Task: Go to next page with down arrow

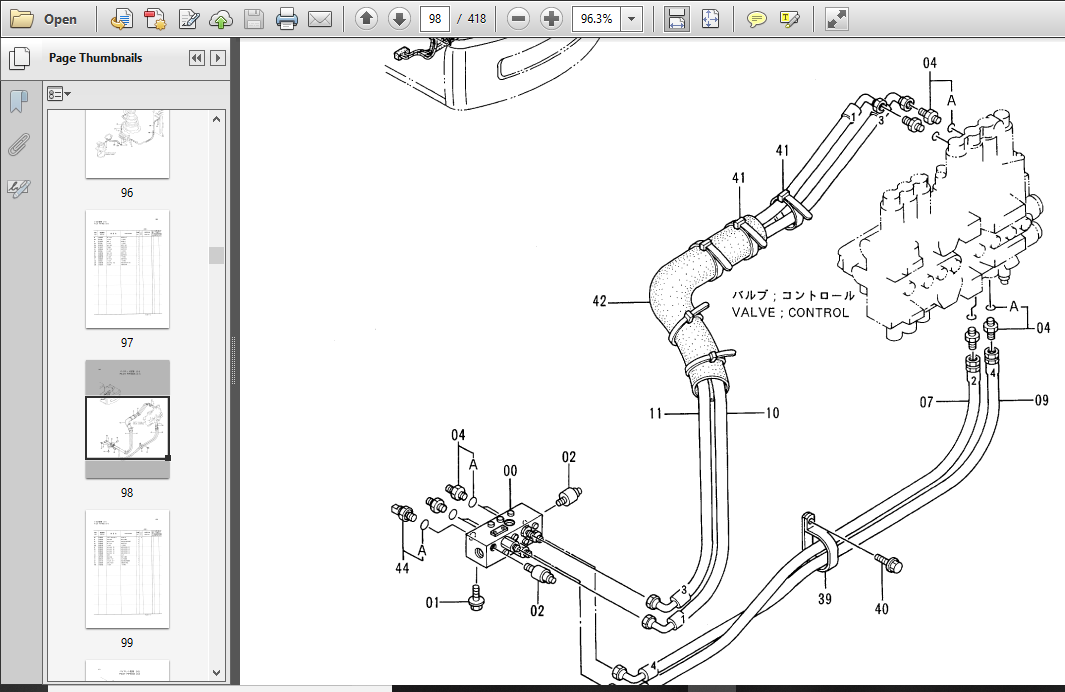Action: tap(399, 19)
